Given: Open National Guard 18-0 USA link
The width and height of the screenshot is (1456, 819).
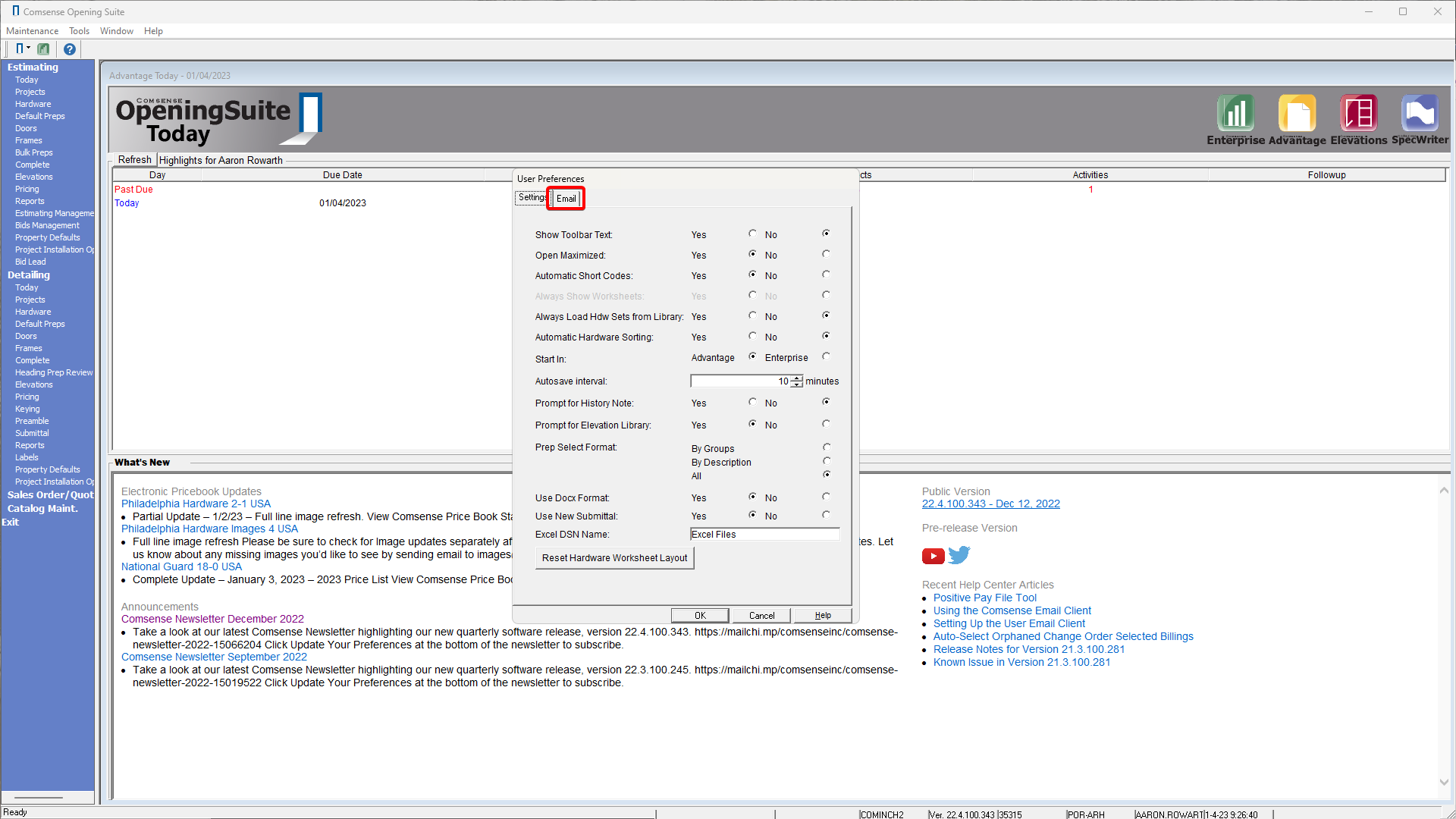Looking at the screenshot, I should pyautogui.click(x=181, y=566).
